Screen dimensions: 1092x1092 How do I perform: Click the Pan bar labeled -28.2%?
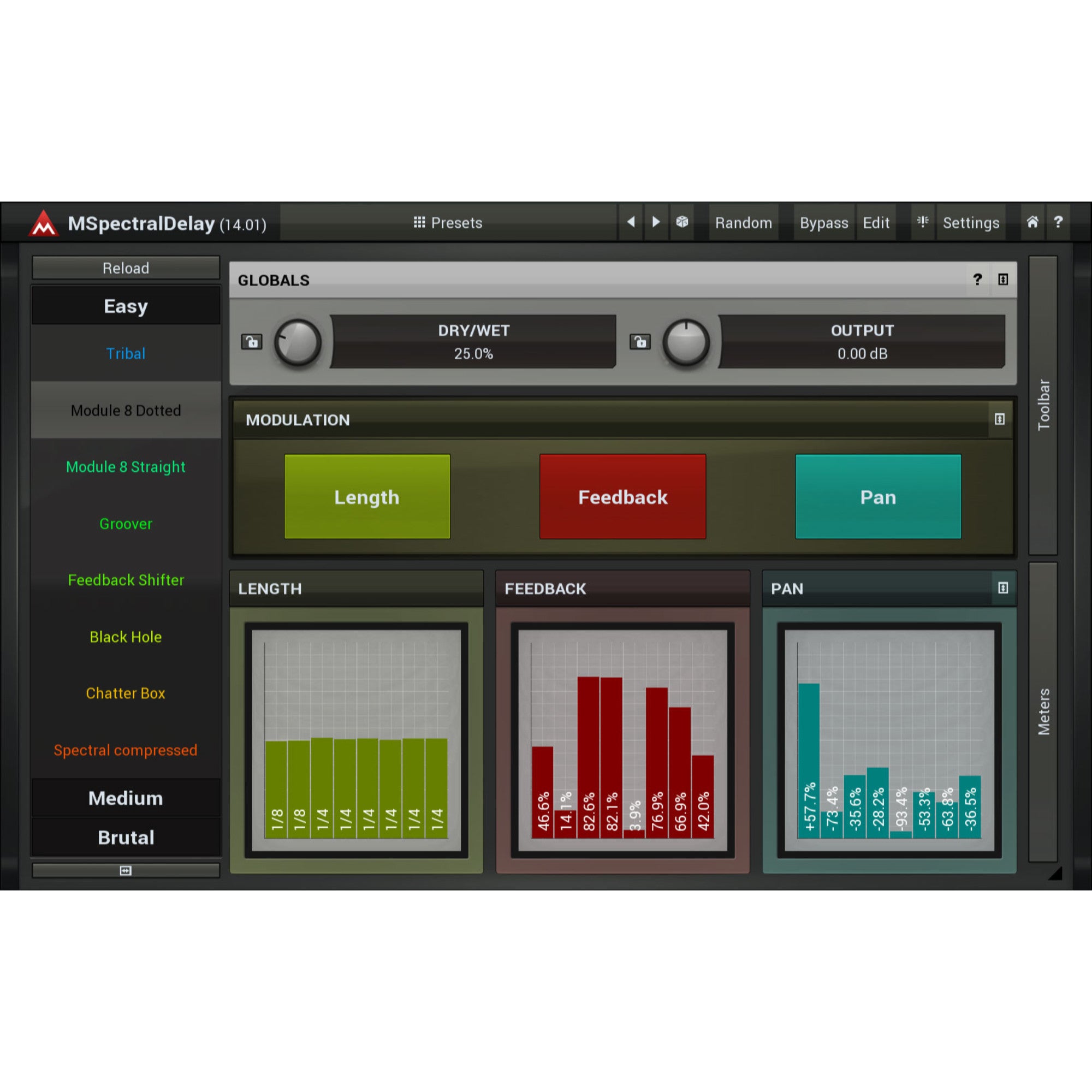(878, 803)
